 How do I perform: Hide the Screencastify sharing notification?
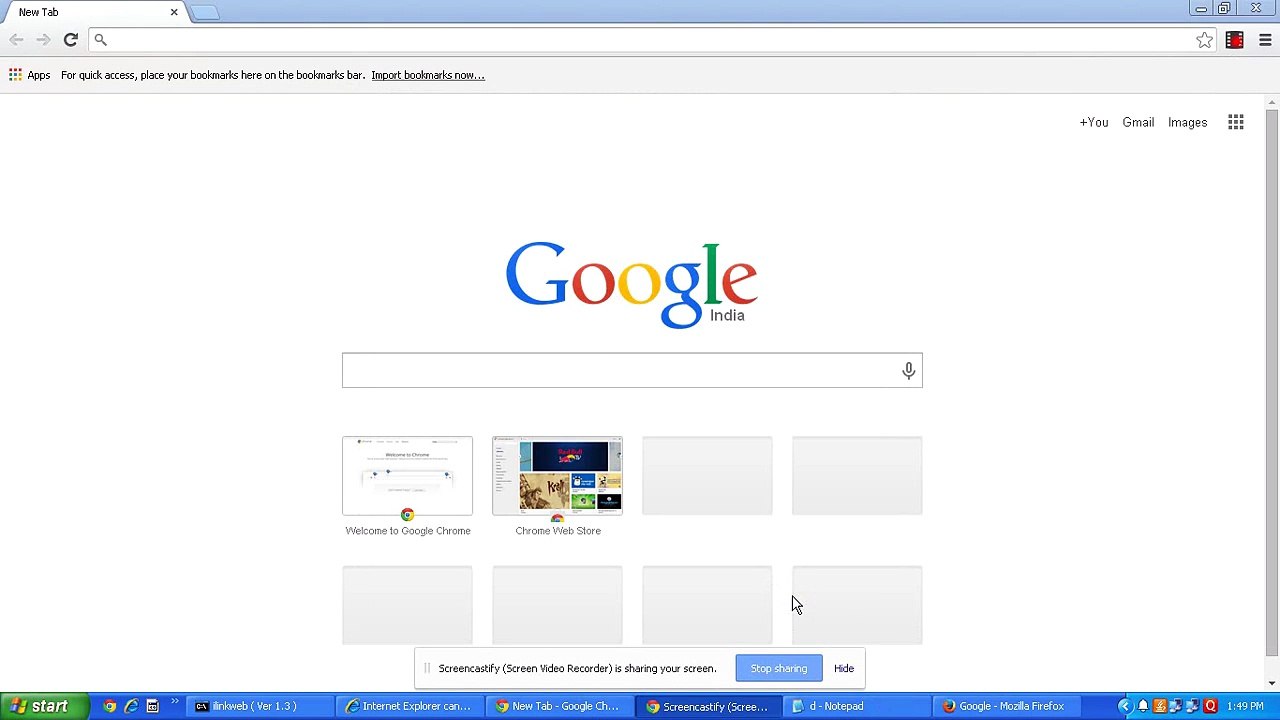click(844, 668)
